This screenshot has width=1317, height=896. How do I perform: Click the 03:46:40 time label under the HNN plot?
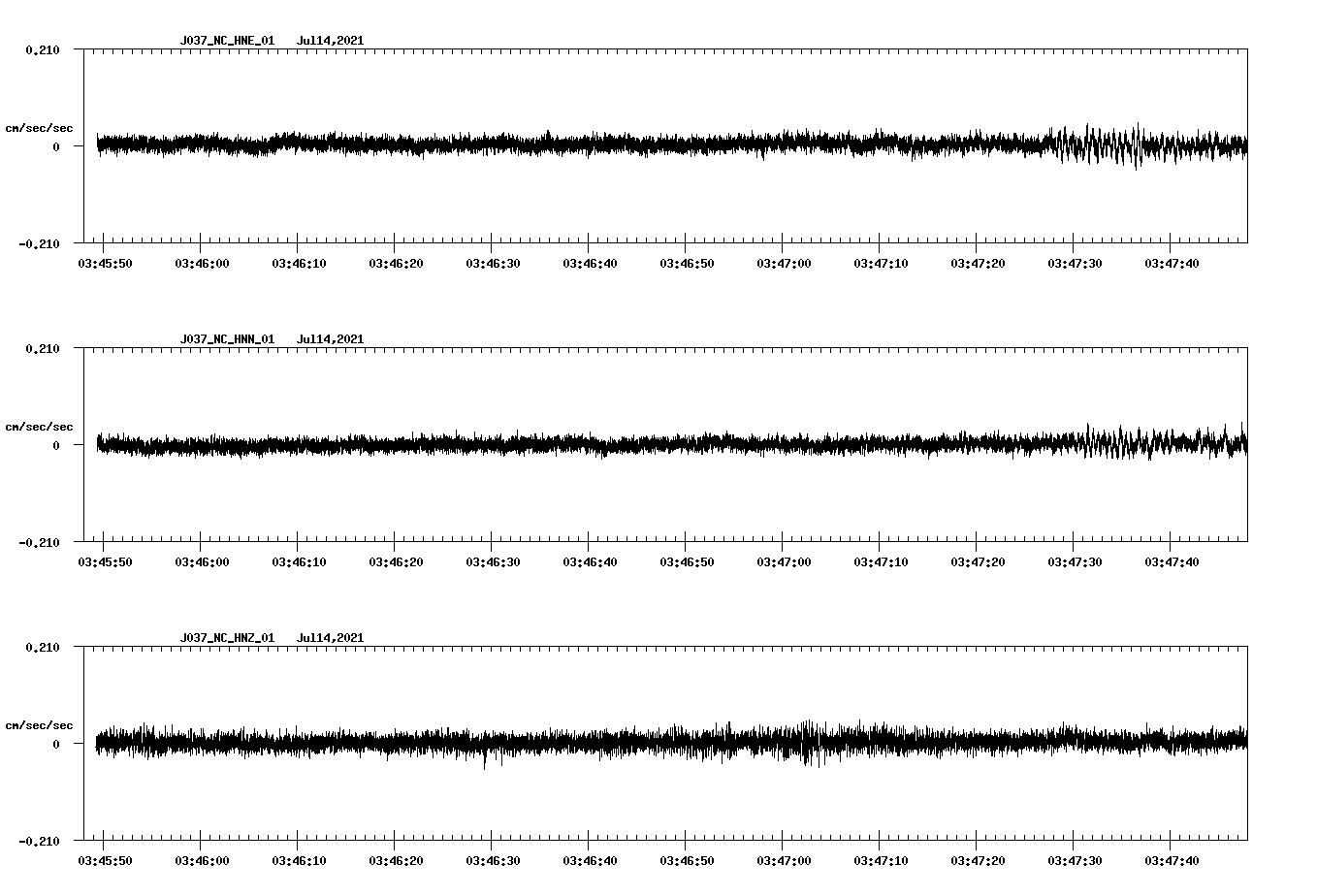[590, 562]
